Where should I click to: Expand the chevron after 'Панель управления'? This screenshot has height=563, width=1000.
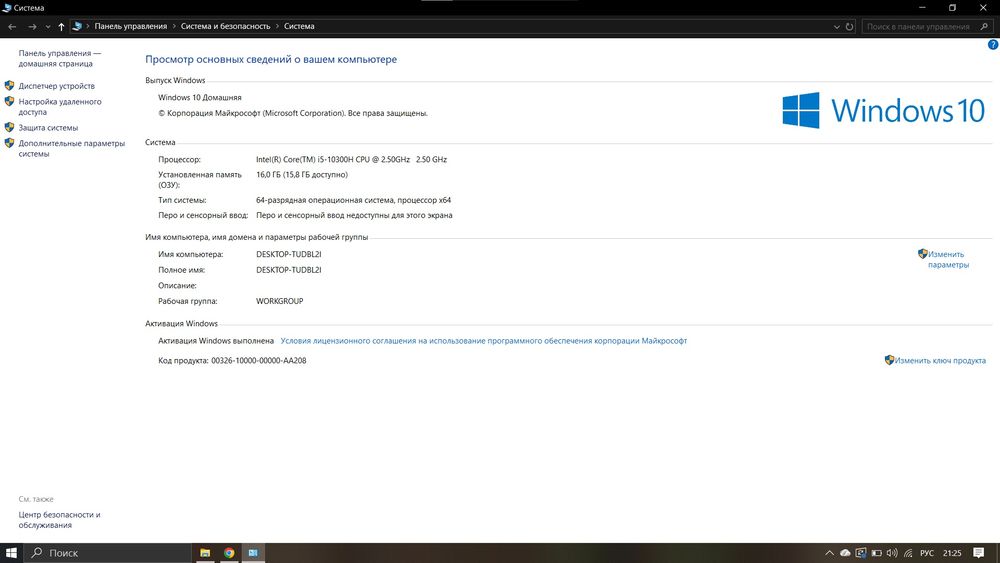[174, 26]
